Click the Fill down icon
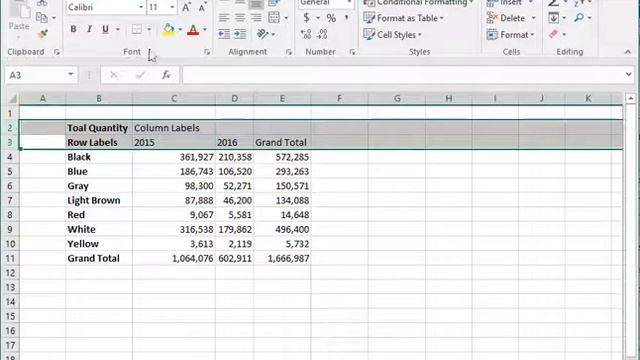The image size is (640, 360). coord(553,18)
